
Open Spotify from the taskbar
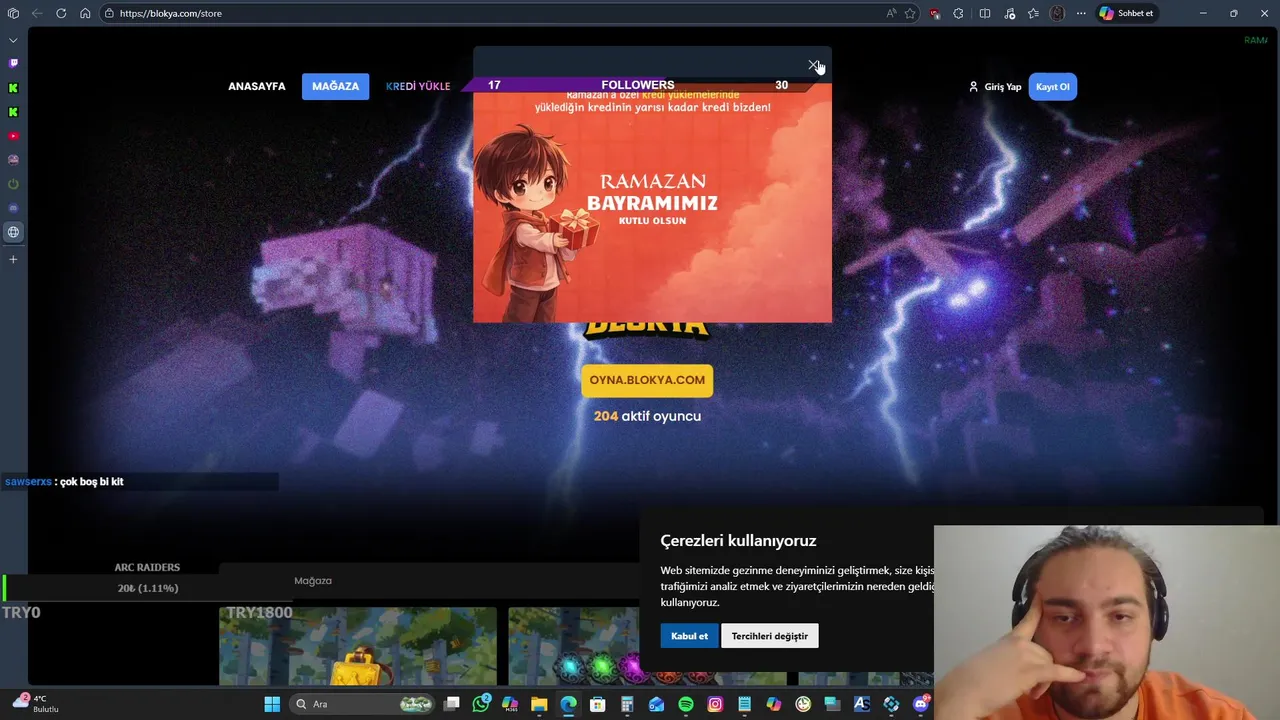tap(686, 704)
